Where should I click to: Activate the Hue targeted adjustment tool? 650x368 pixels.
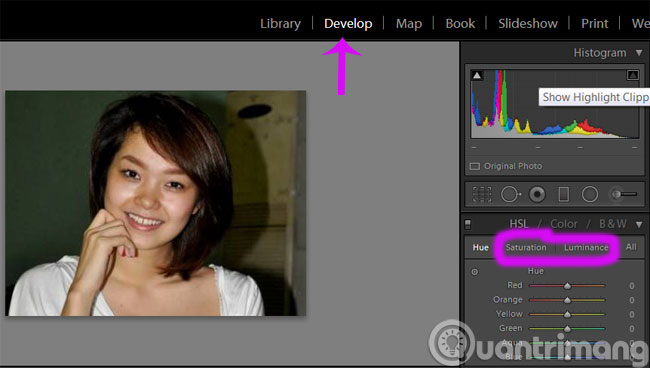tap(475, 272)
